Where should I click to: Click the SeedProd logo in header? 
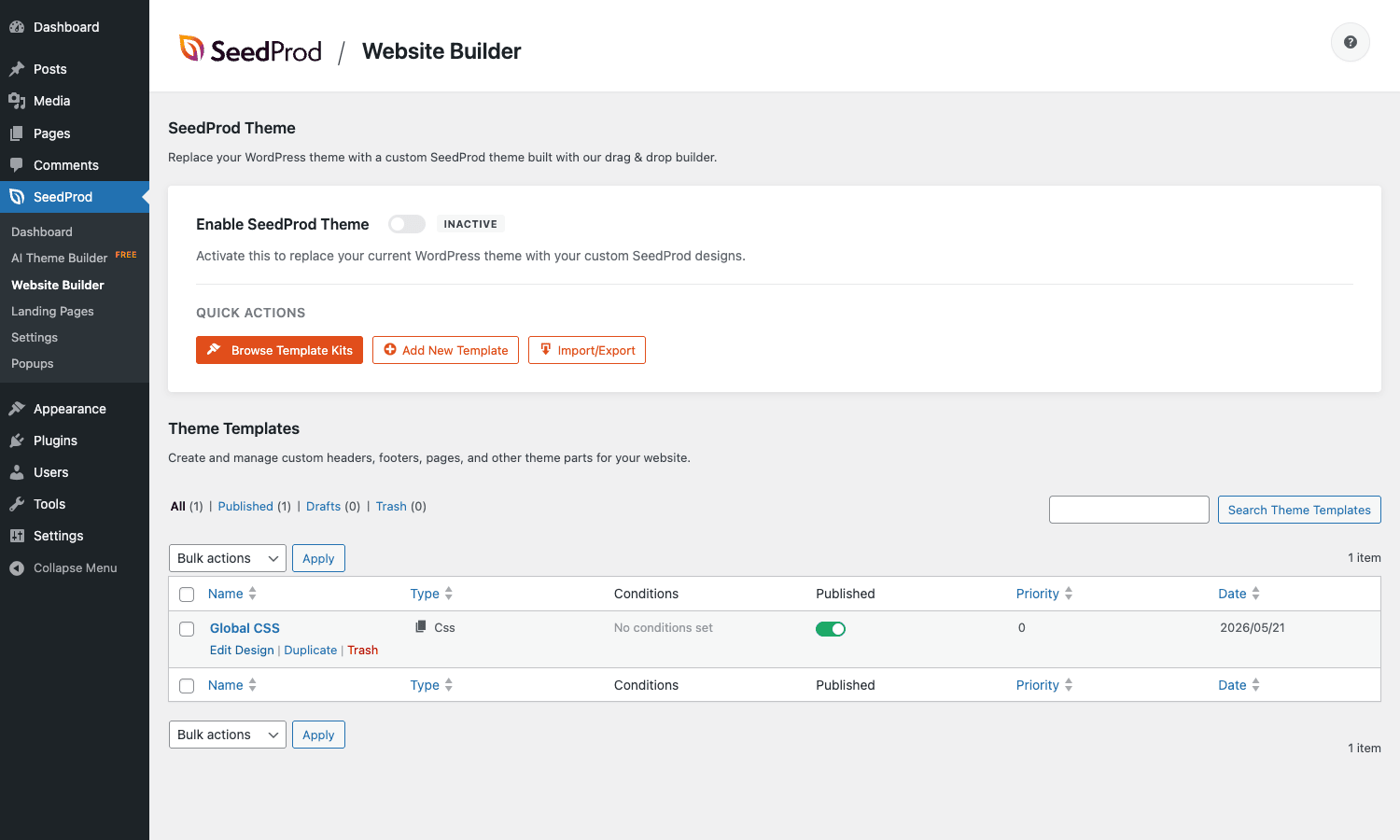point(250,50)
